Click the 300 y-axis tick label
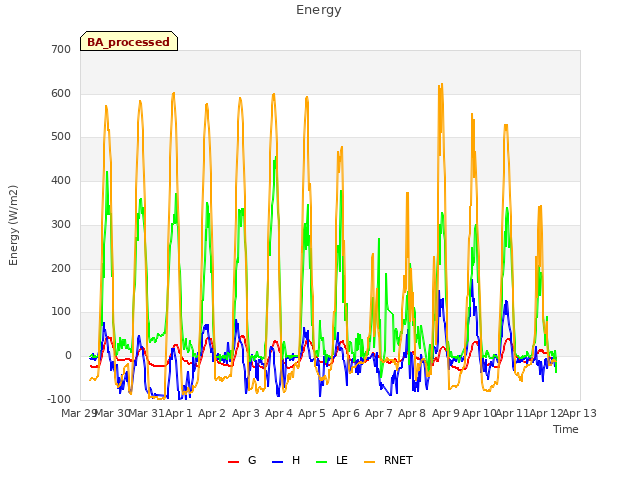The width and height of the screenshot is (640, 480). [x=61, y=224]
